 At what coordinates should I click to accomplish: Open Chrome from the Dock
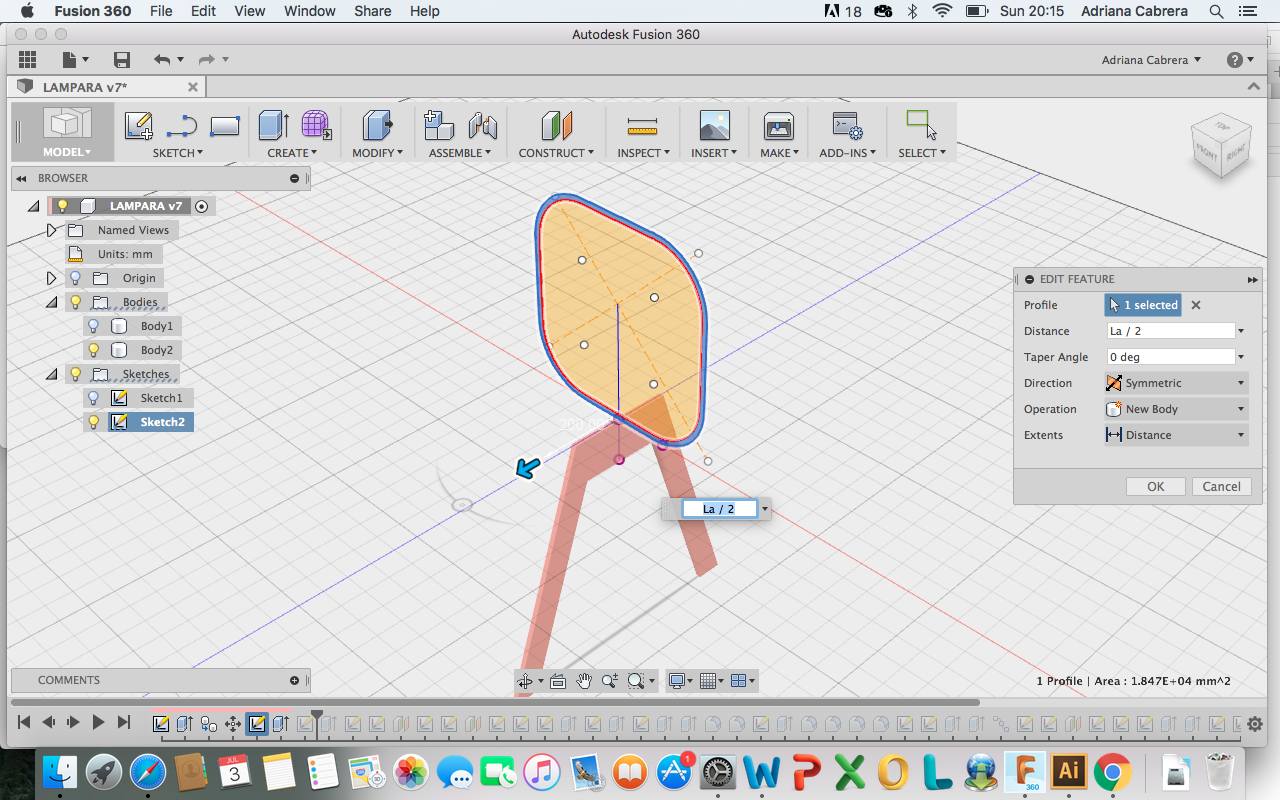point(1112,771)
